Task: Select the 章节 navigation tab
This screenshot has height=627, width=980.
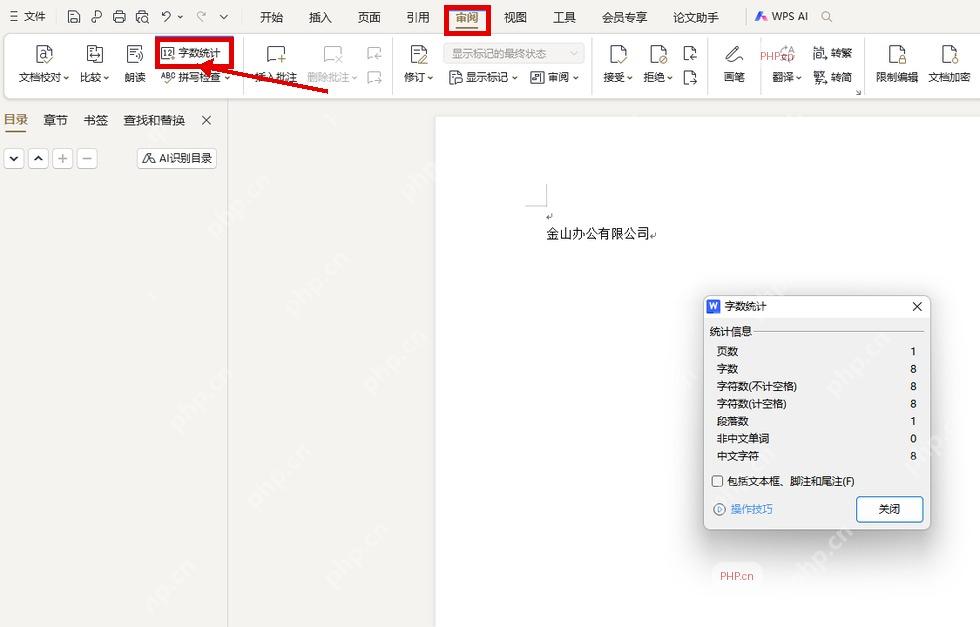Action: 55,120
